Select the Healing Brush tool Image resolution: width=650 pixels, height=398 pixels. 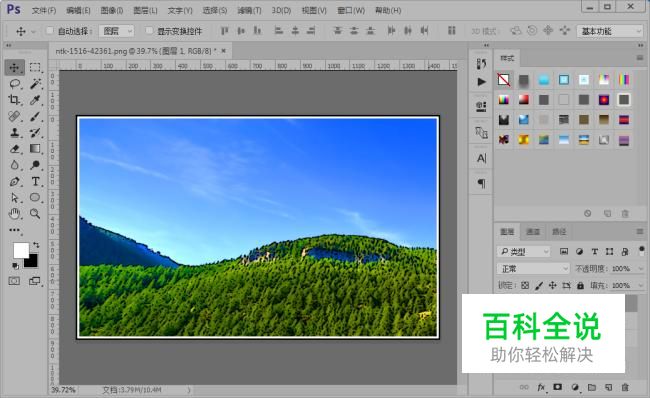pos(15,116)
